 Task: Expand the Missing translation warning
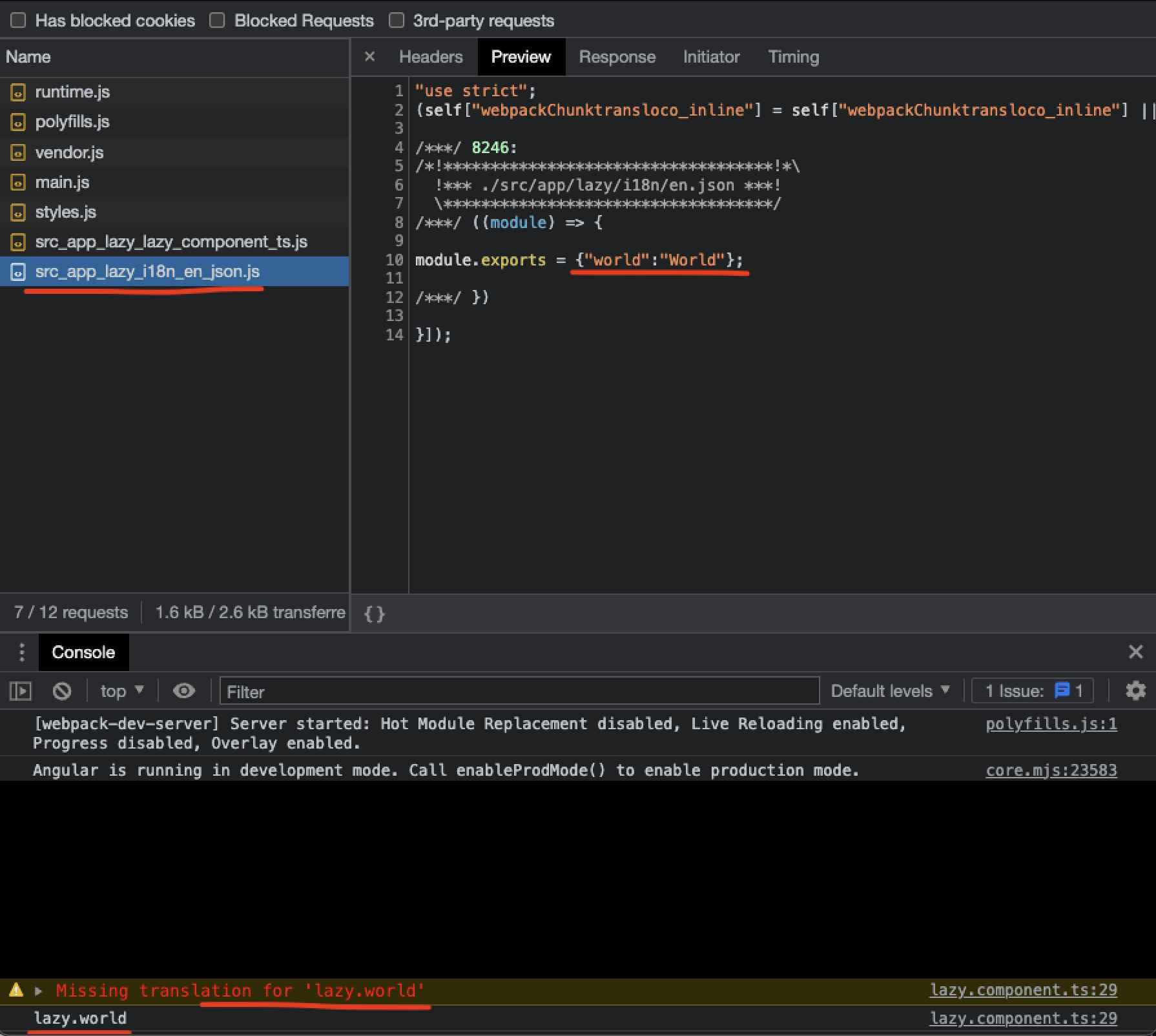38,990
